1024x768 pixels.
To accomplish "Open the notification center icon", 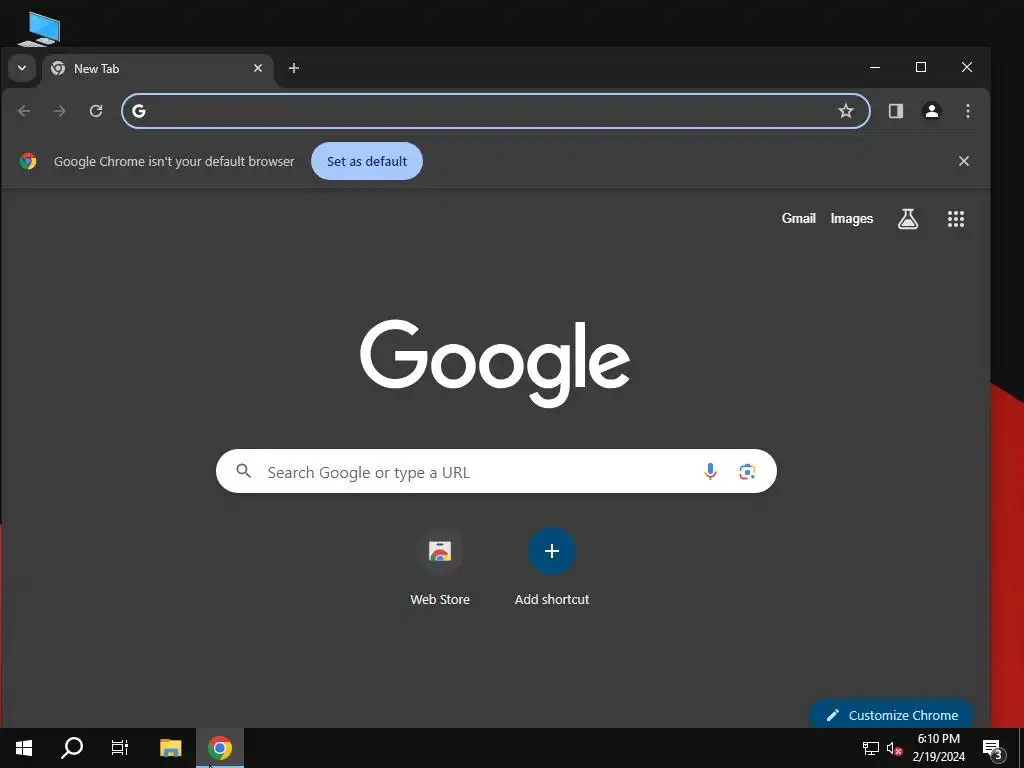I will pos(993,748).
